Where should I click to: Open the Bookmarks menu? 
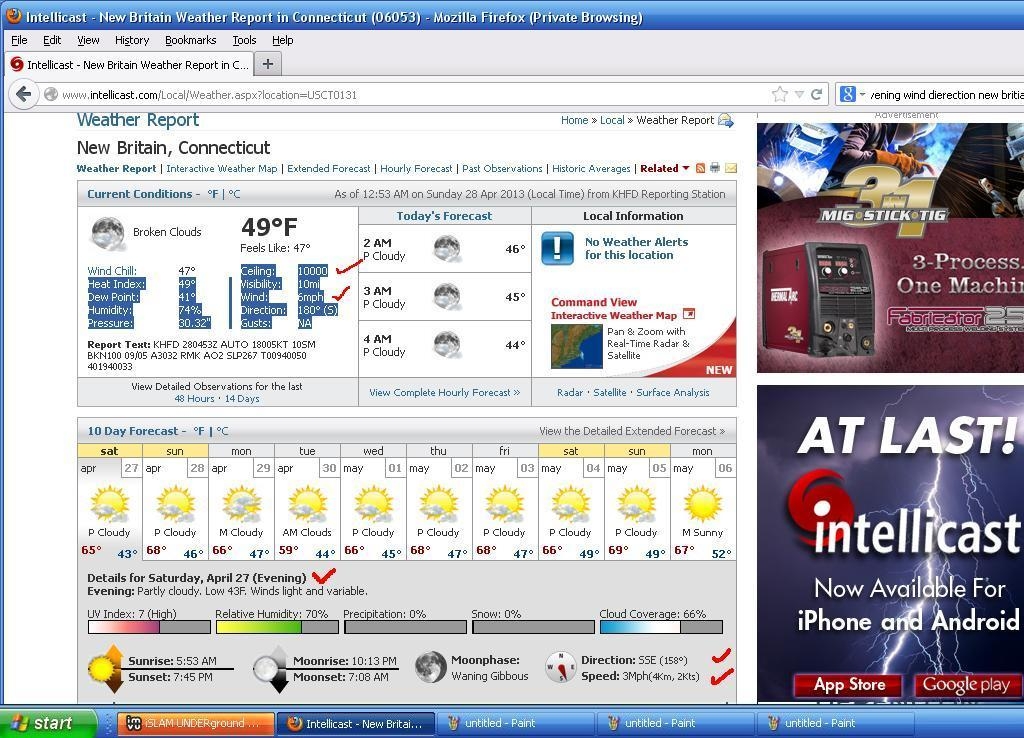point(190,40)
